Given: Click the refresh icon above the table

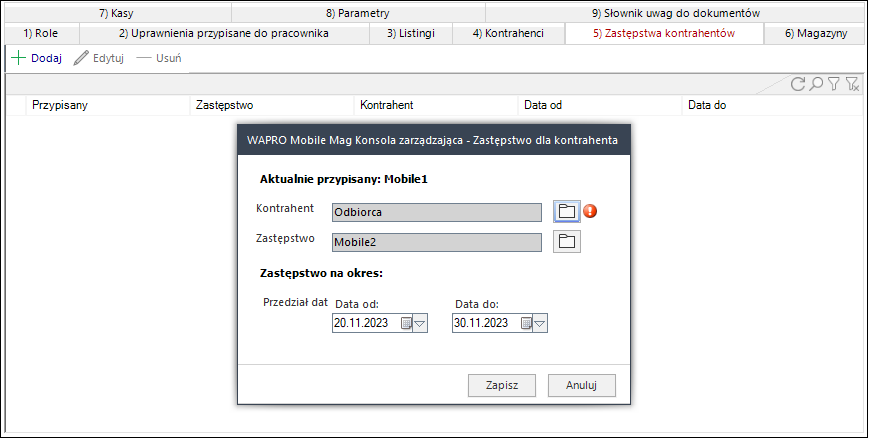Looking at the screenshot, I should 798,85.
